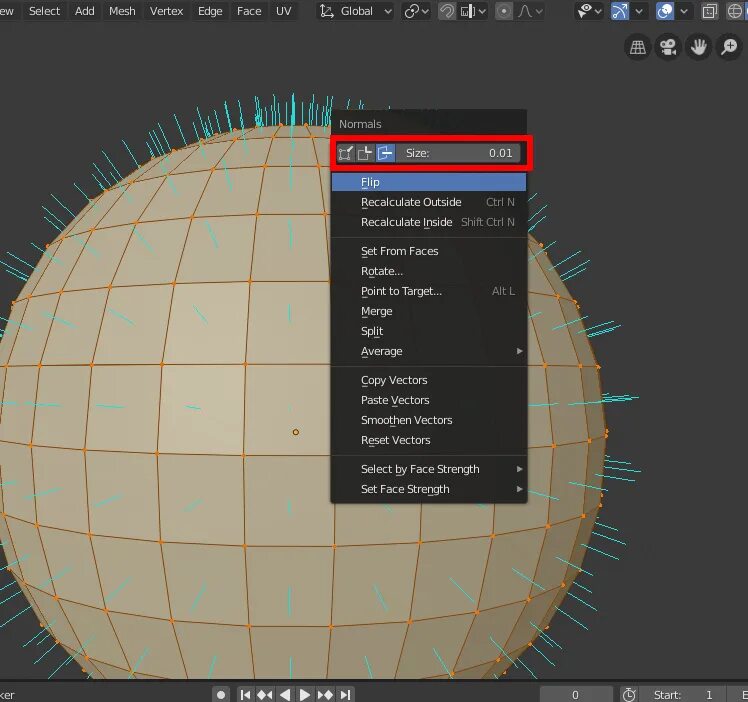
Task: Choose Reset Vectors
Action: click(429, 441)
